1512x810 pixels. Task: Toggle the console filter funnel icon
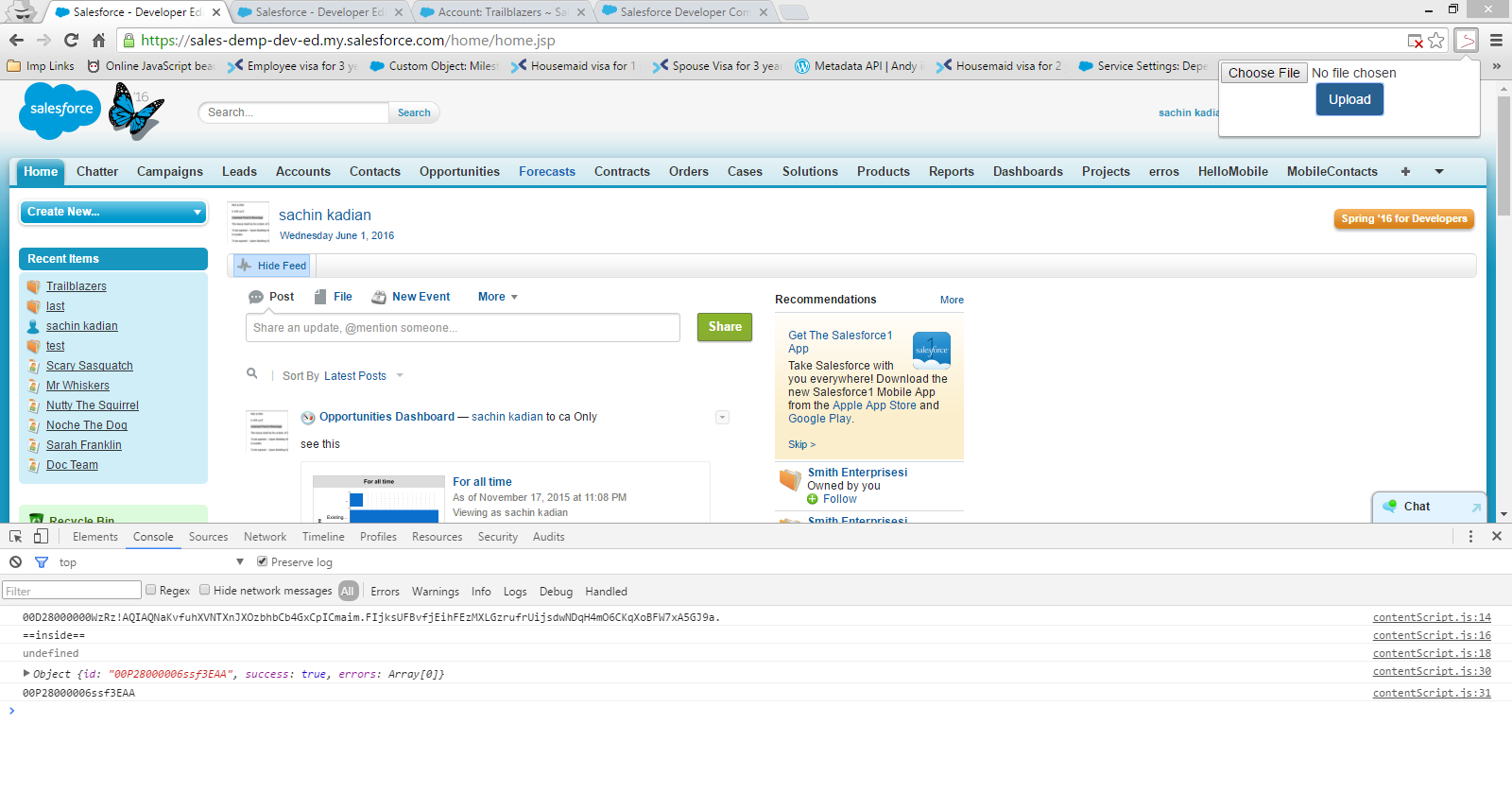click(x=42, y=561)
